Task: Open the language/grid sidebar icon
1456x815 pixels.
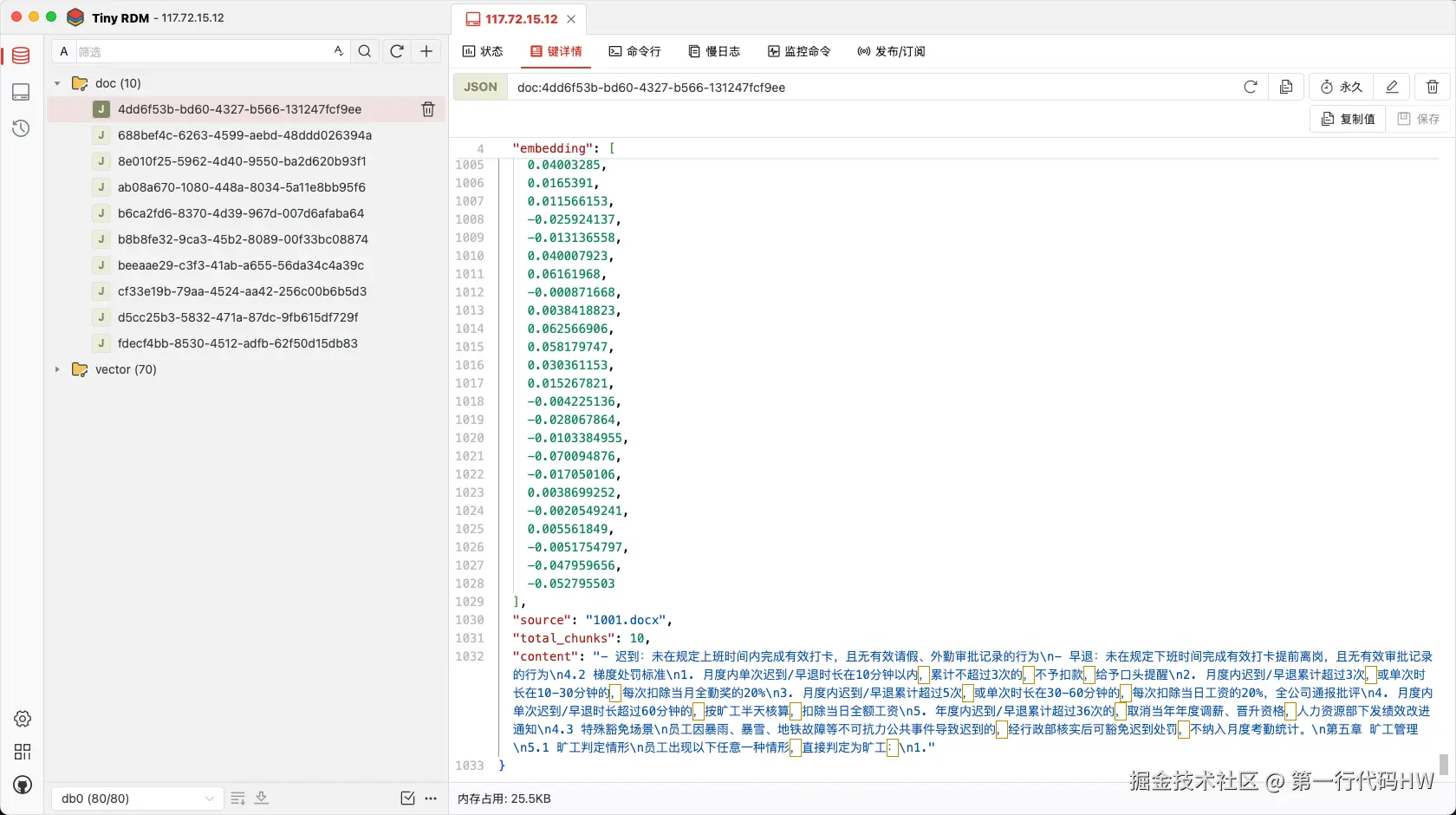Action: [x=23, y=752]
